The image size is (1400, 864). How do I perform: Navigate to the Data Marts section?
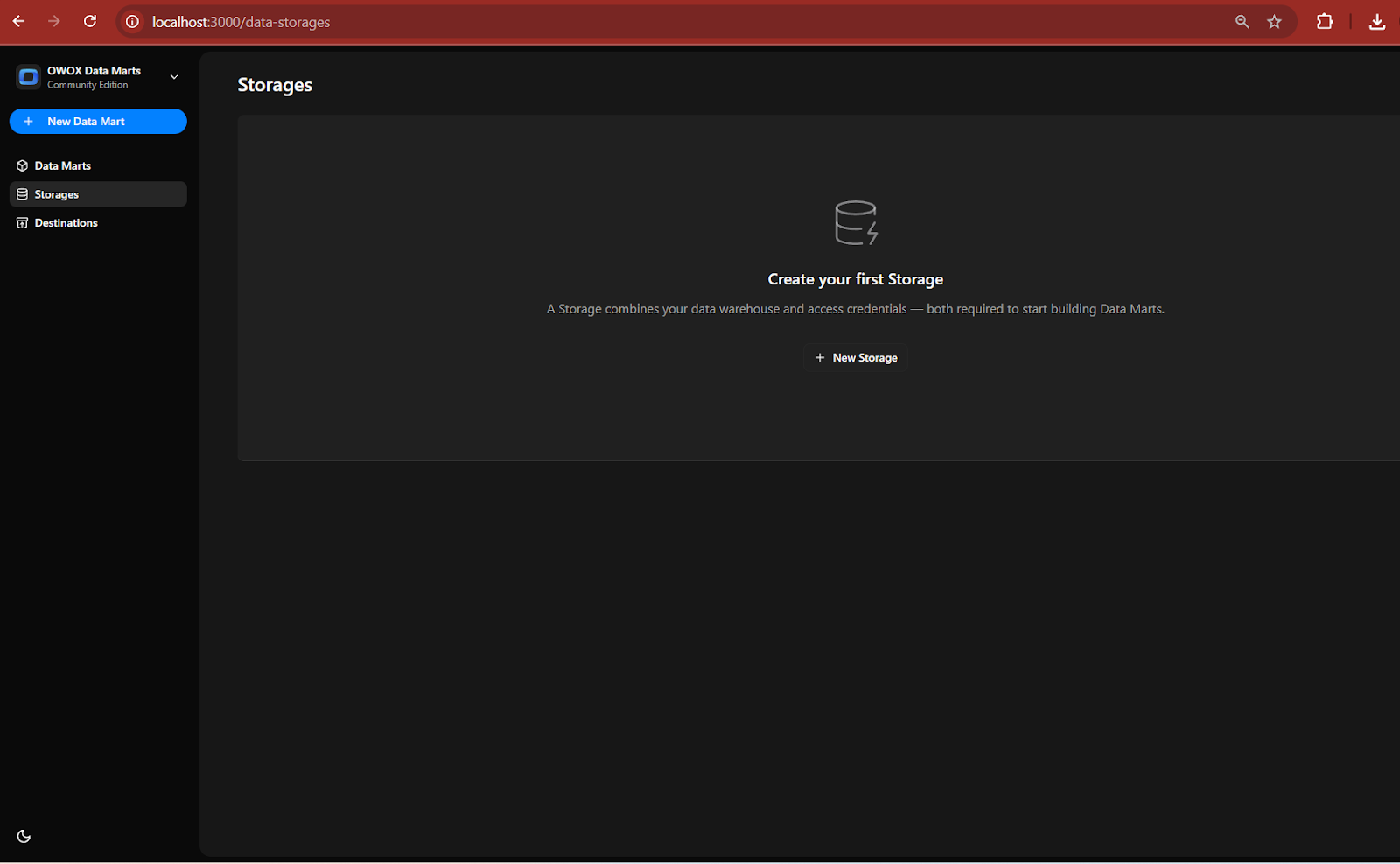pos(61,165)
